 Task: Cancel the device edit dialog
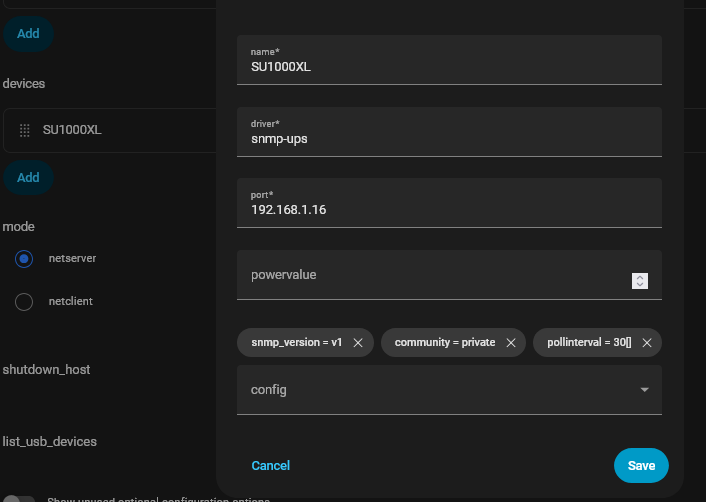[271, 466]
